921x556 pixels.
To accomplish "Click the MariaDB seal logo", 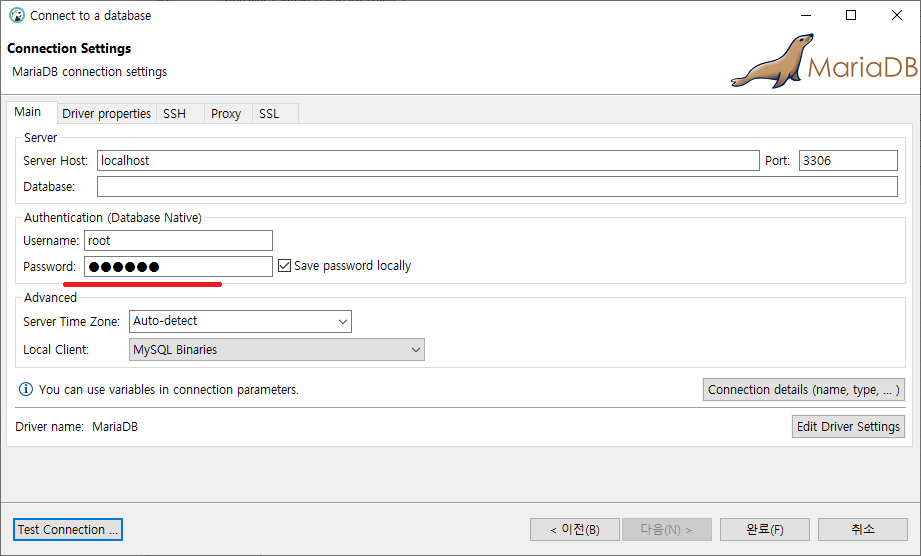I will [x=824, y=60].
